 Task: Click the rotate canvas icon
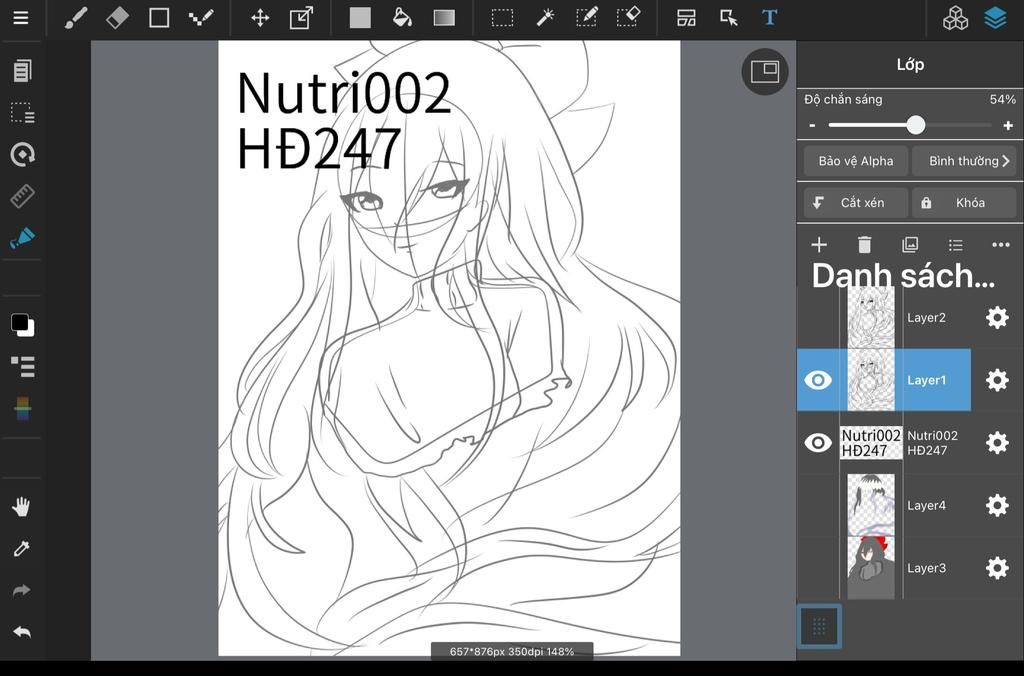(23, 154)
